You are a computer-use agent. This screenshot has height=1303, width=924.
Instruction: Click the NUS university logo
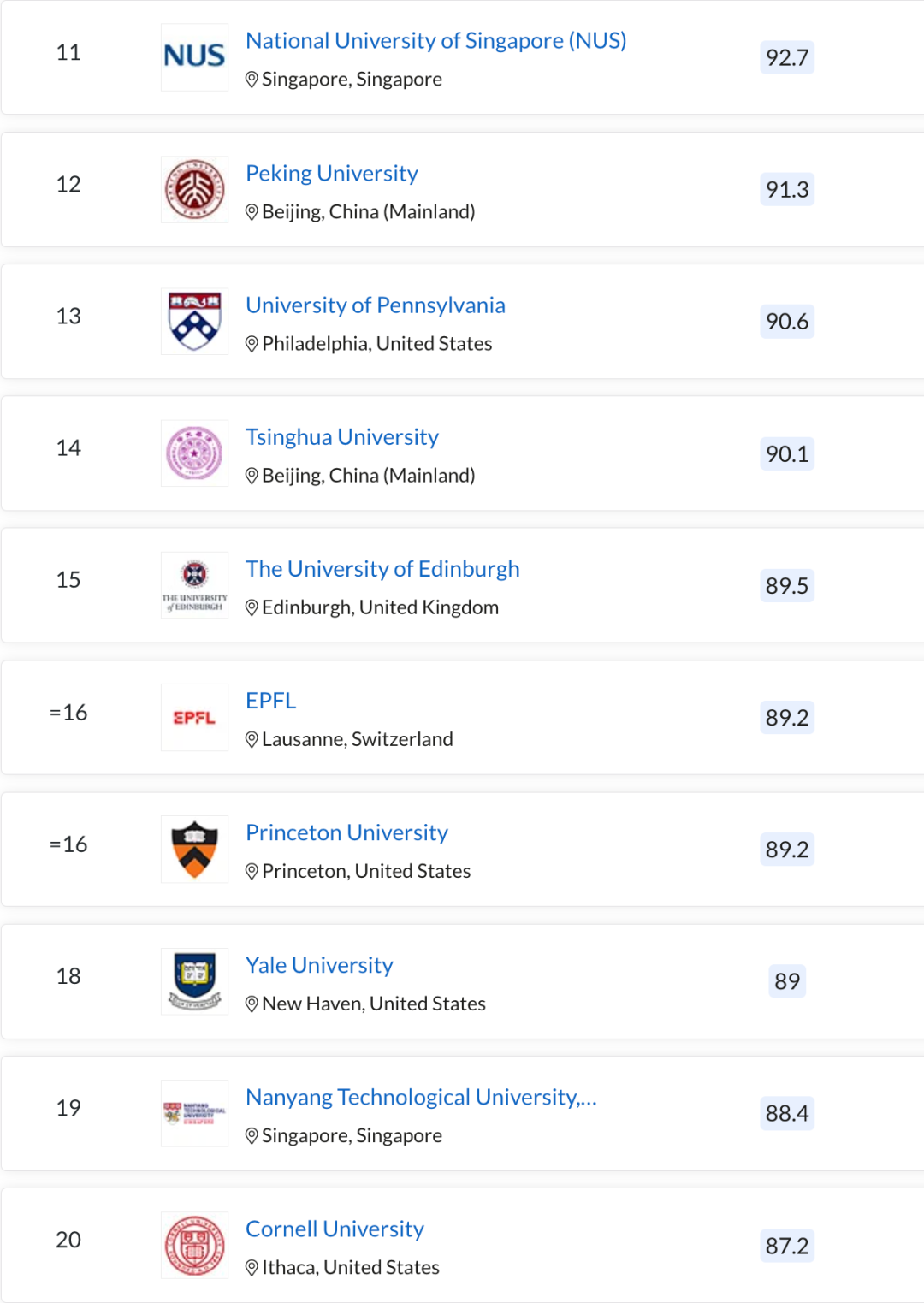pyautogui.click(x=194, y=56)
